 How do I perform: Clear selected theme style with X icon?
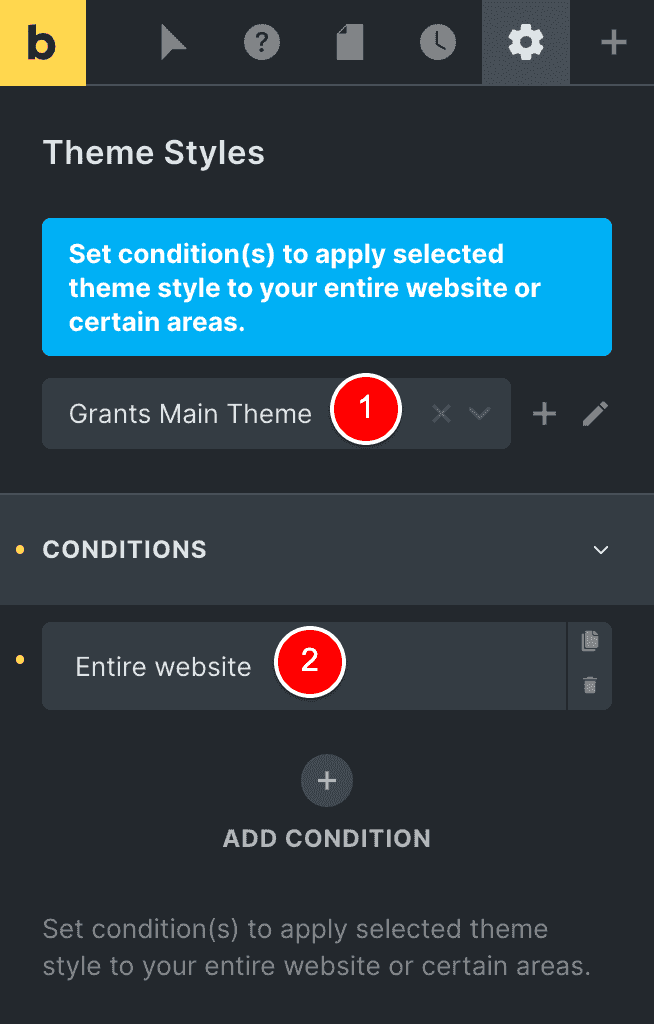pyautogui.click(x=442, y=413)
